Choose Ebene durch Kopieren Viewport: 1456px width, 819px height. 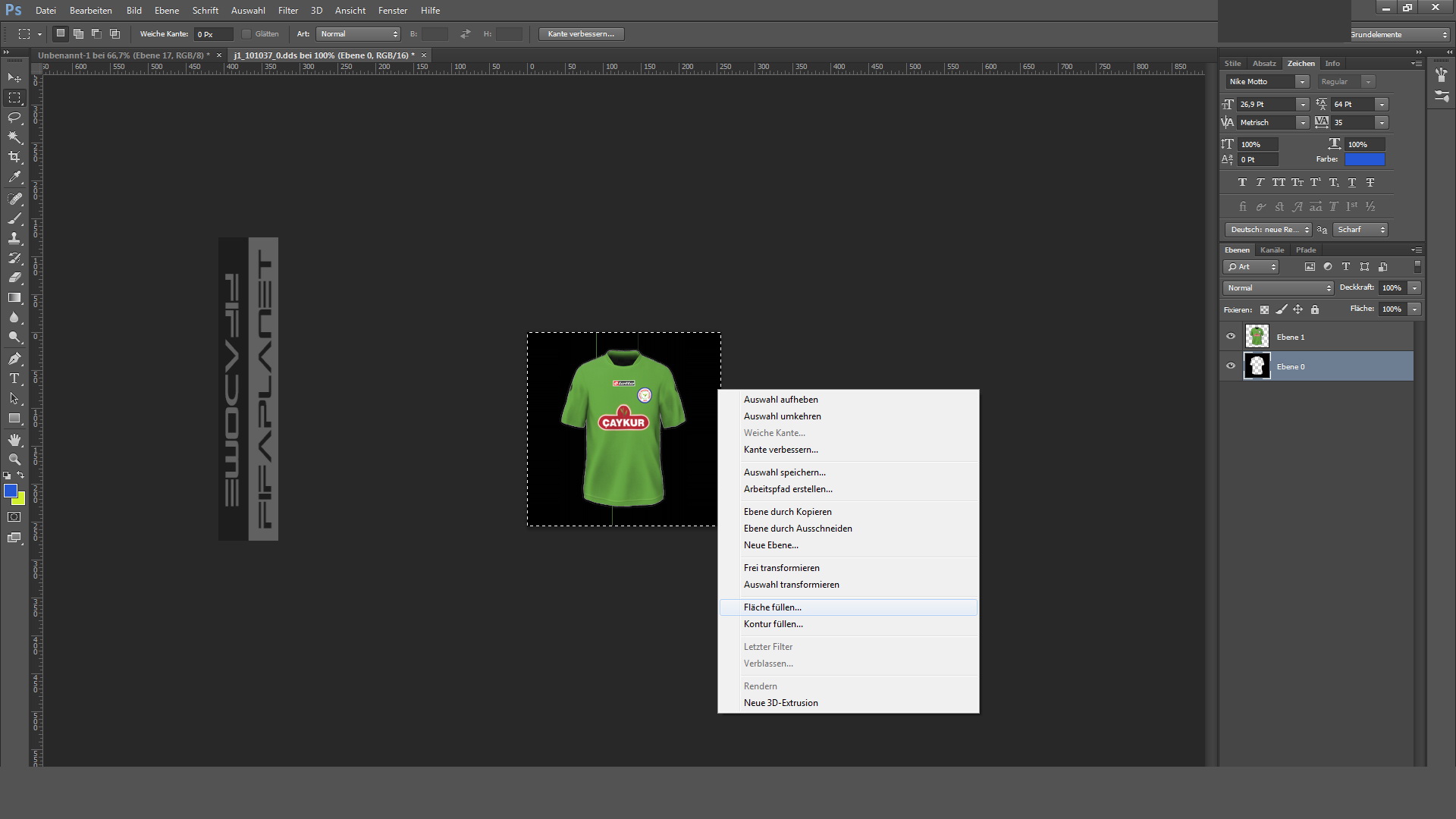(x=848, y=512)
